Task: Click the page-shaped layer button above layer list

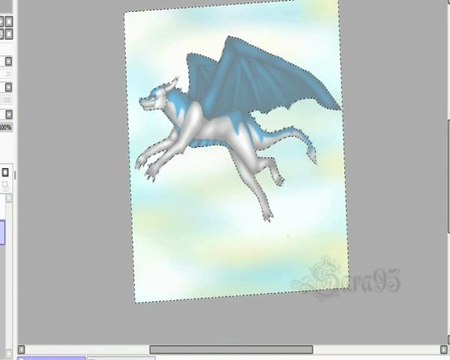Action: click(x=5, y=172)
